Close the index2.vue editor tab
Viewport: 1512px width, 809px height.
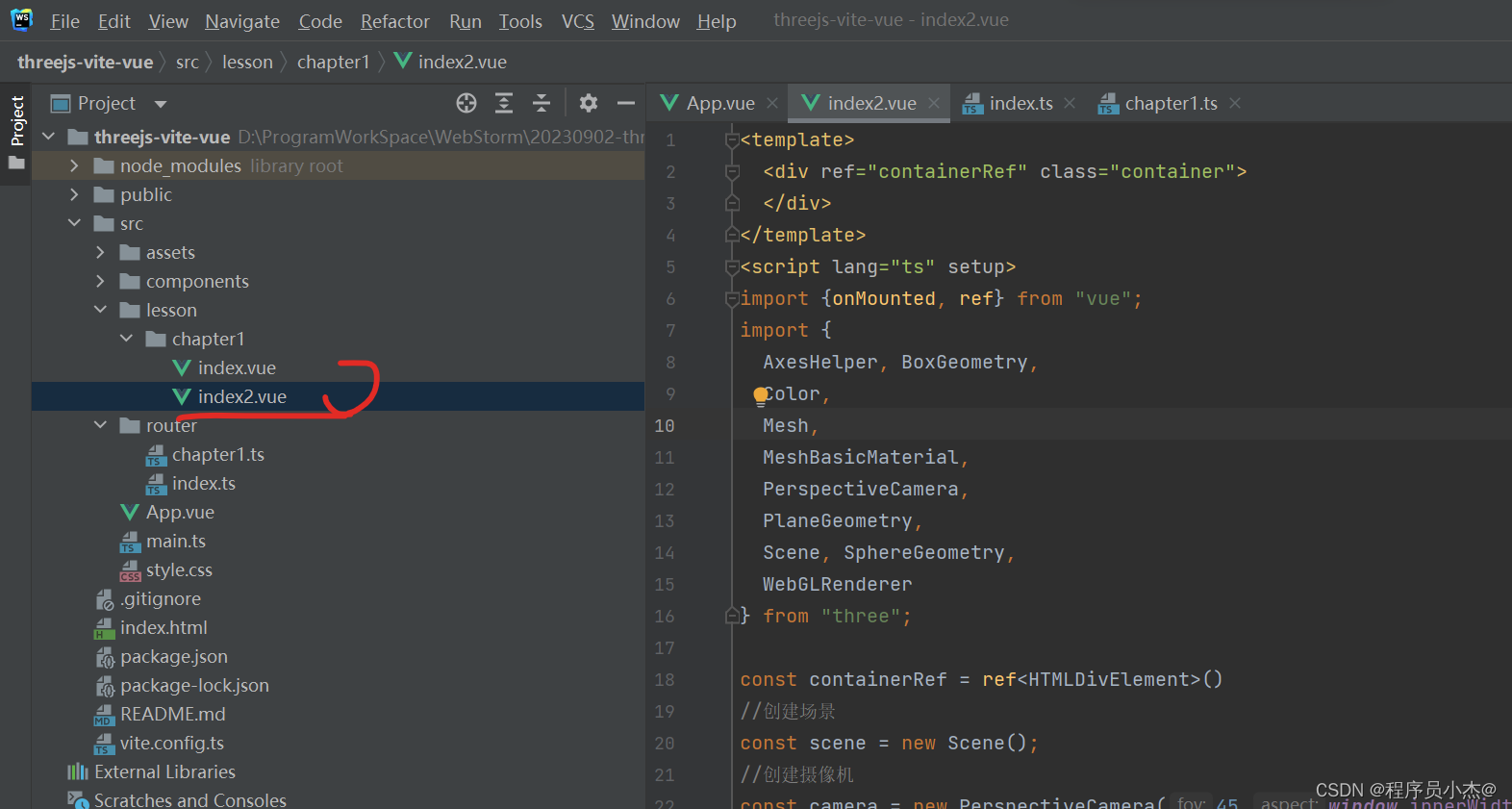[x=934, y=103]
